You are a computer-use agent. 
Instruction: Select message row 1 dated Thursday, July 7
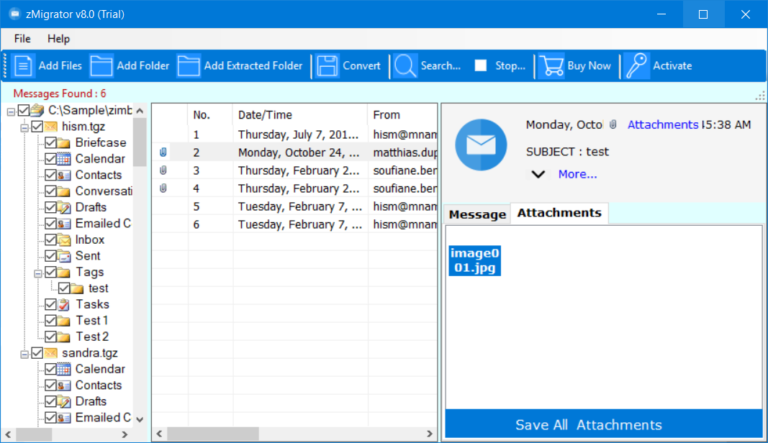tap(295, 134)
